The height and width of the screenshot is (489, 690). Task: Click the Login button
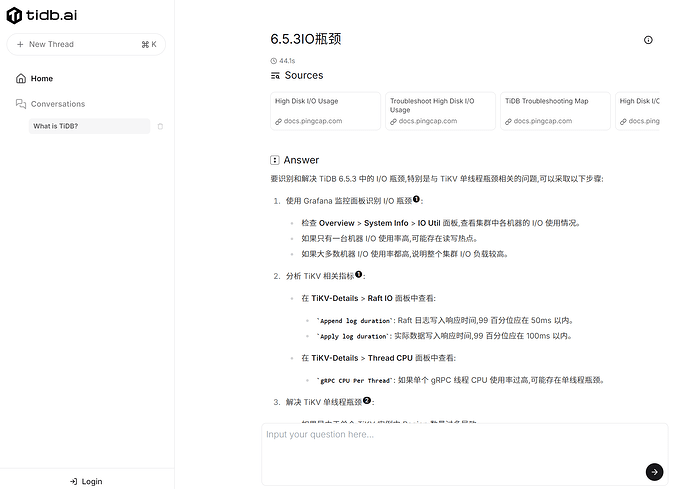(86, 482)
